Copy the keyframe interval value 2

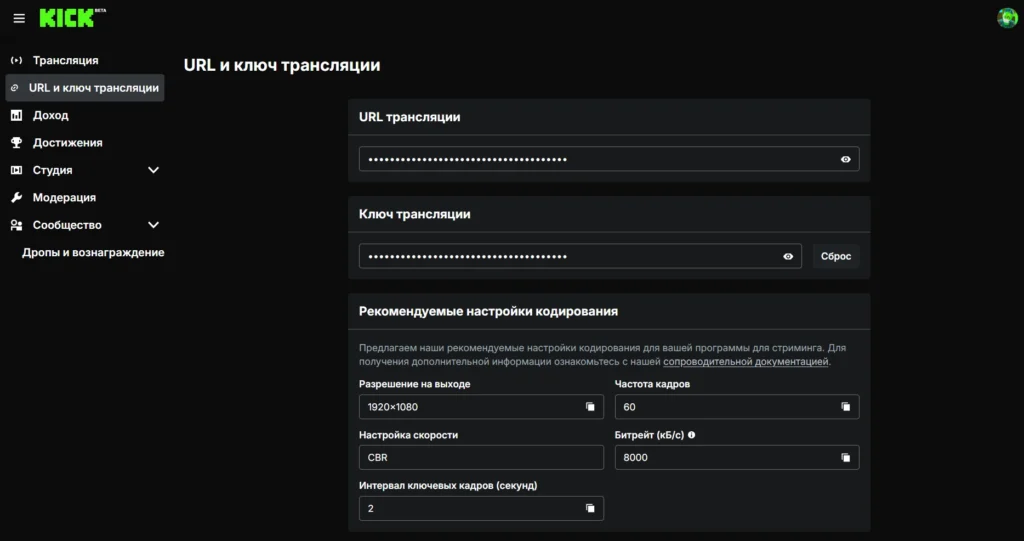click(590, 508)
